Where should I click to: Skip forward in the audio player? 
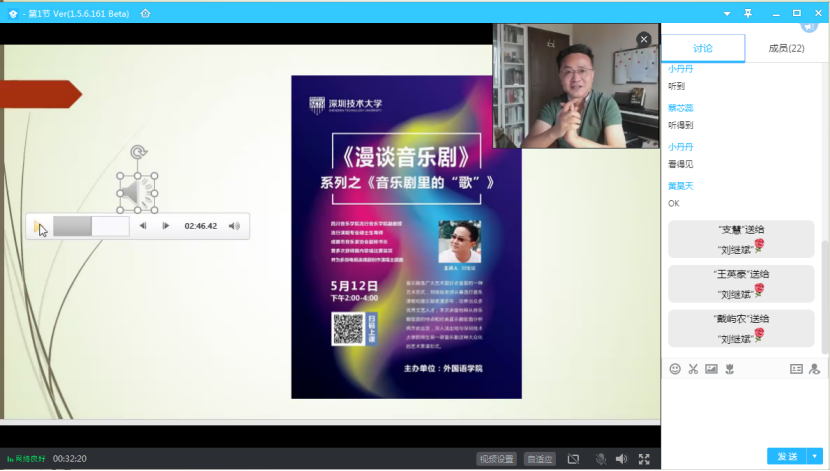tap(166, 226)
